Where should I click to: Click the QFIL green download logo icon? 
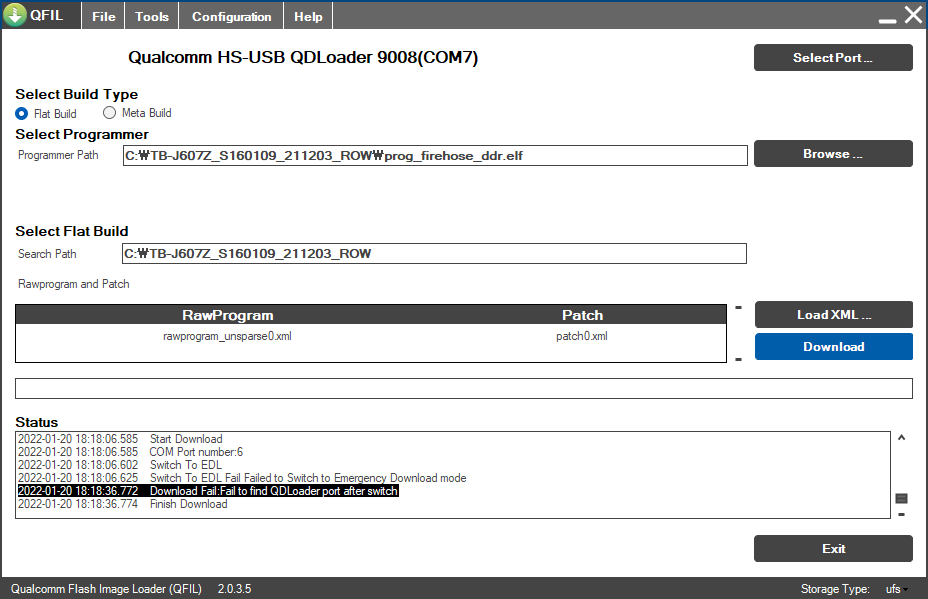click(14, 14)
